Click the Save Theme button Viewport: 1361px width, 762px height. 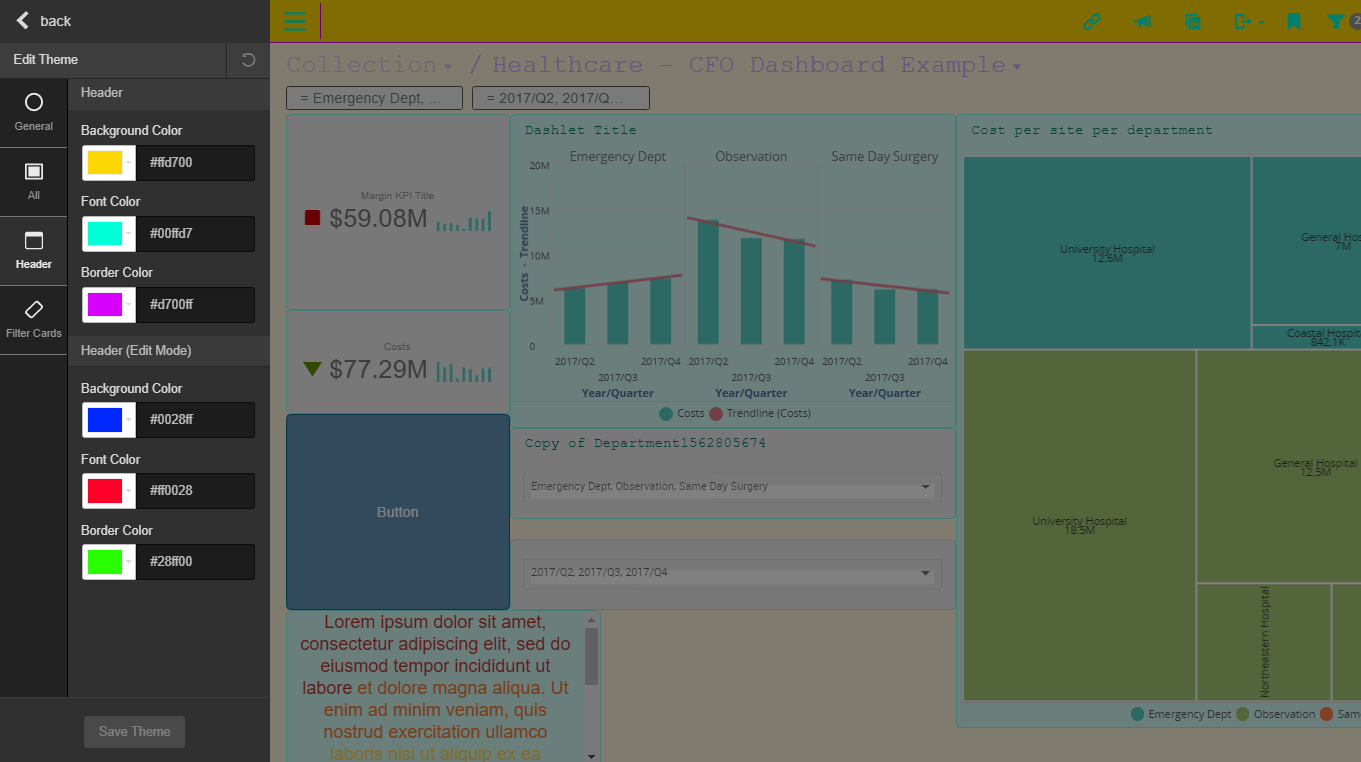134,732
